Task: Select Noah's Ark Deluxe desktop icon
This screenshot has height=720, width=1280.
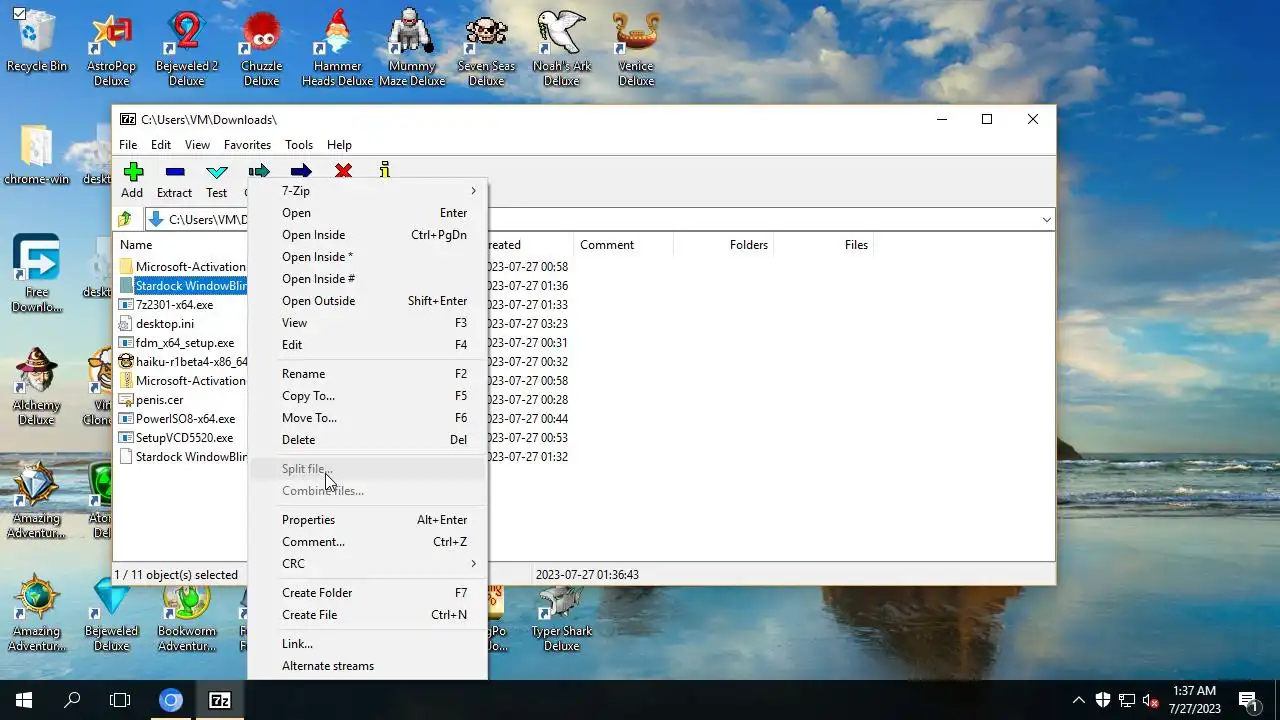Action: click(x=562, y=48)
